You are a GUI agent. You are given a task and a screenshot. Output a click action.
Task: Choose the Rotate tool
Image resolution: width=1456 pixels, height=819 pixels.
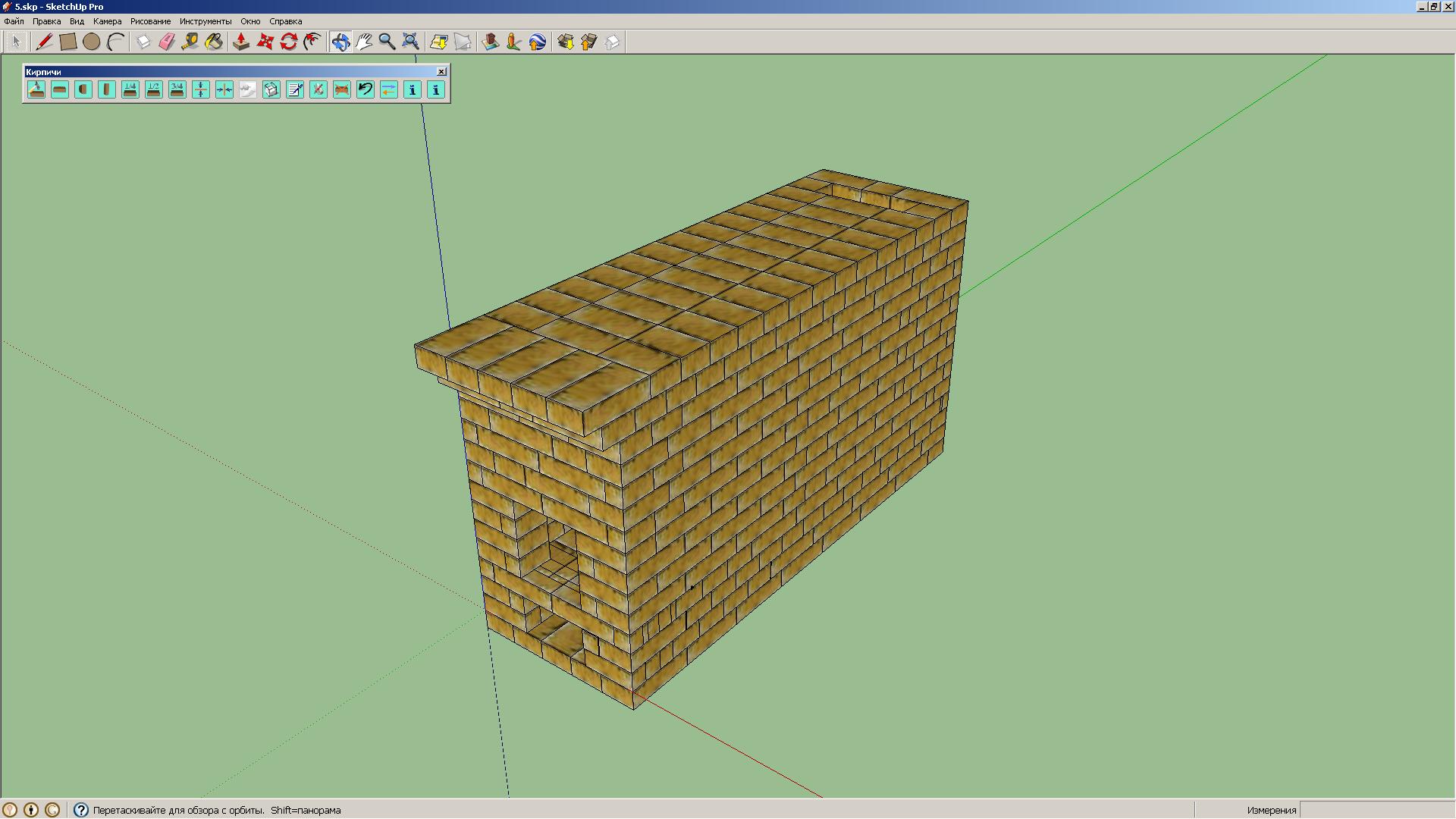288,42
